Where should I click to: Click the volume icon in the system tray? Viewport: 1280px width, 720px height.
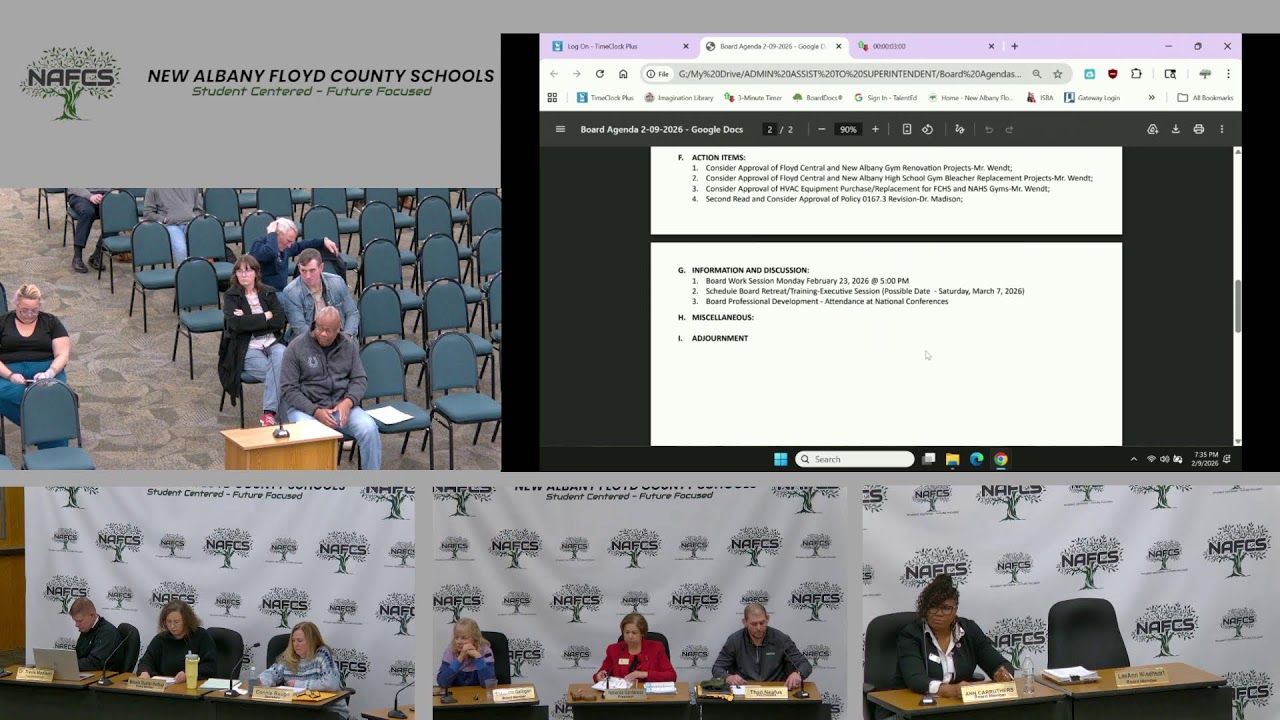point(1165,459)
